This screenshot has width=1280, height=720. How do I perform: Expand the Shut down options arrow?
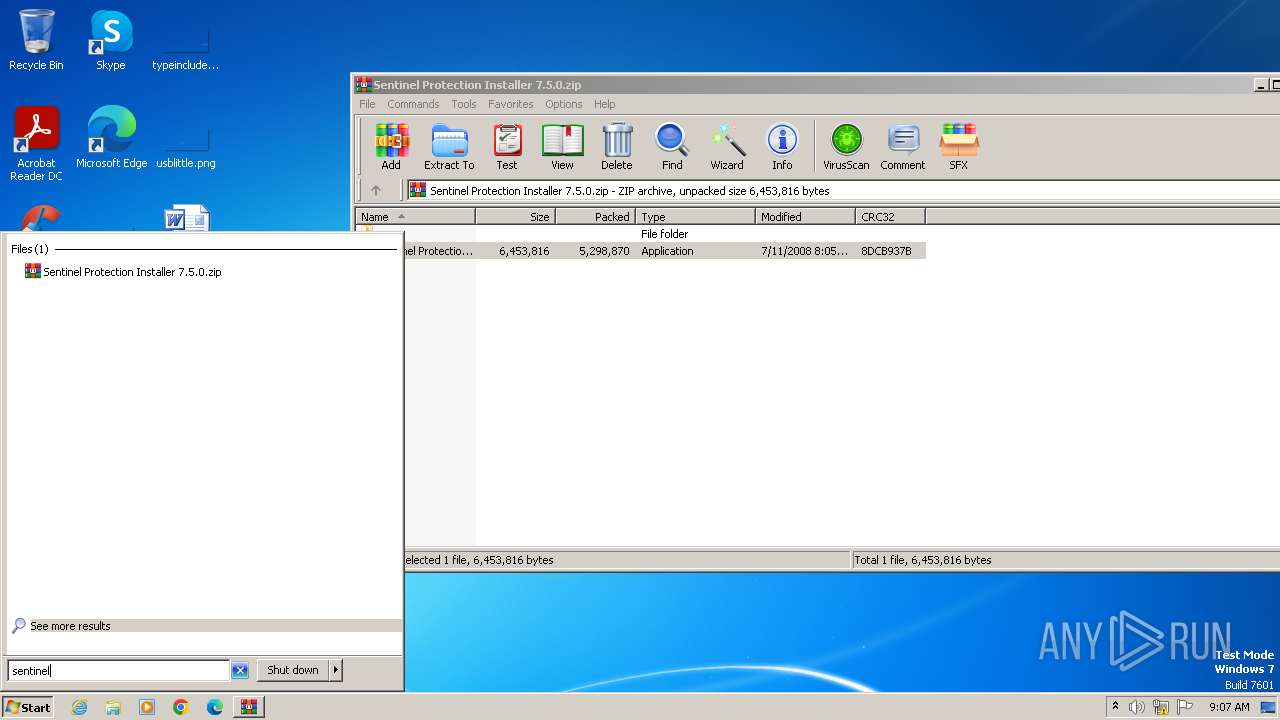coord(336,670)
